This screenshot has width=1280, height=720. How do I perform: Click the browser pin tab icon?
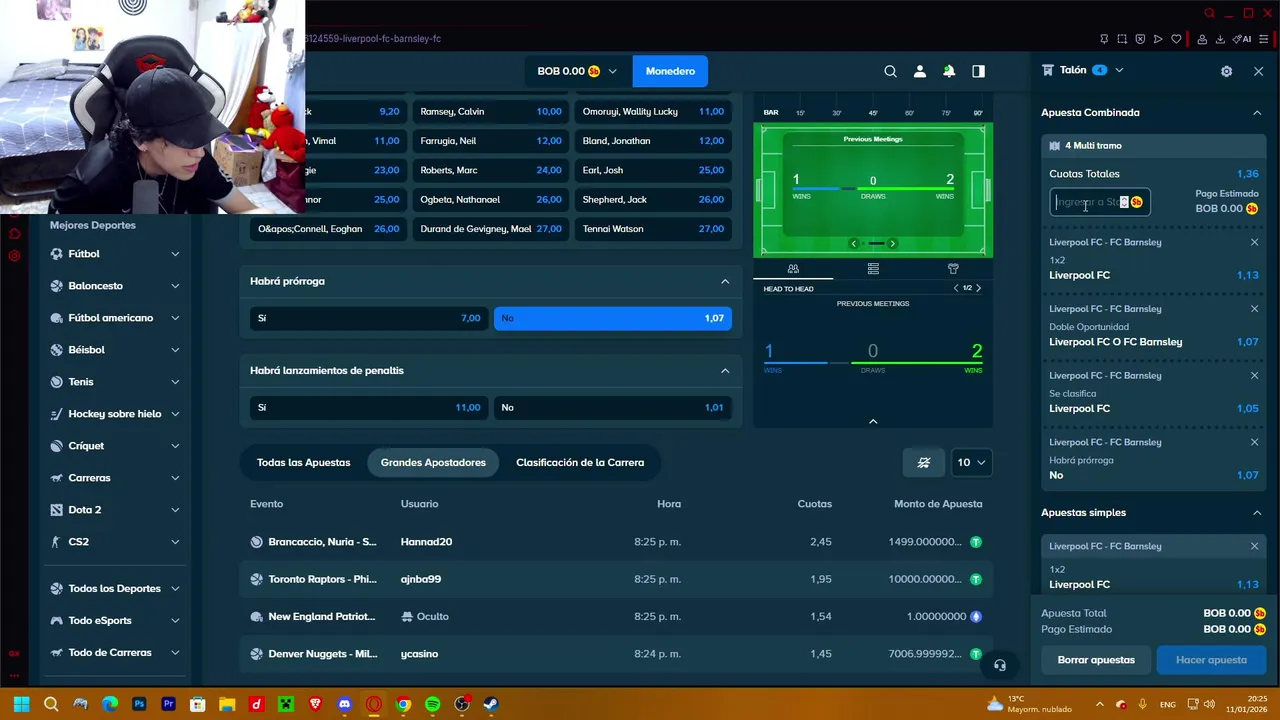click(1104, 39)
